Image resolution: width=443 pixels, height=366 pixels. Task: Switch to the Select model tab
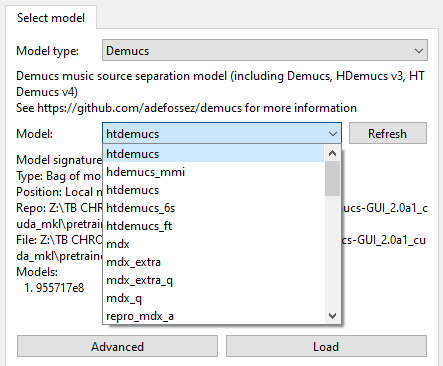(51, 17)
